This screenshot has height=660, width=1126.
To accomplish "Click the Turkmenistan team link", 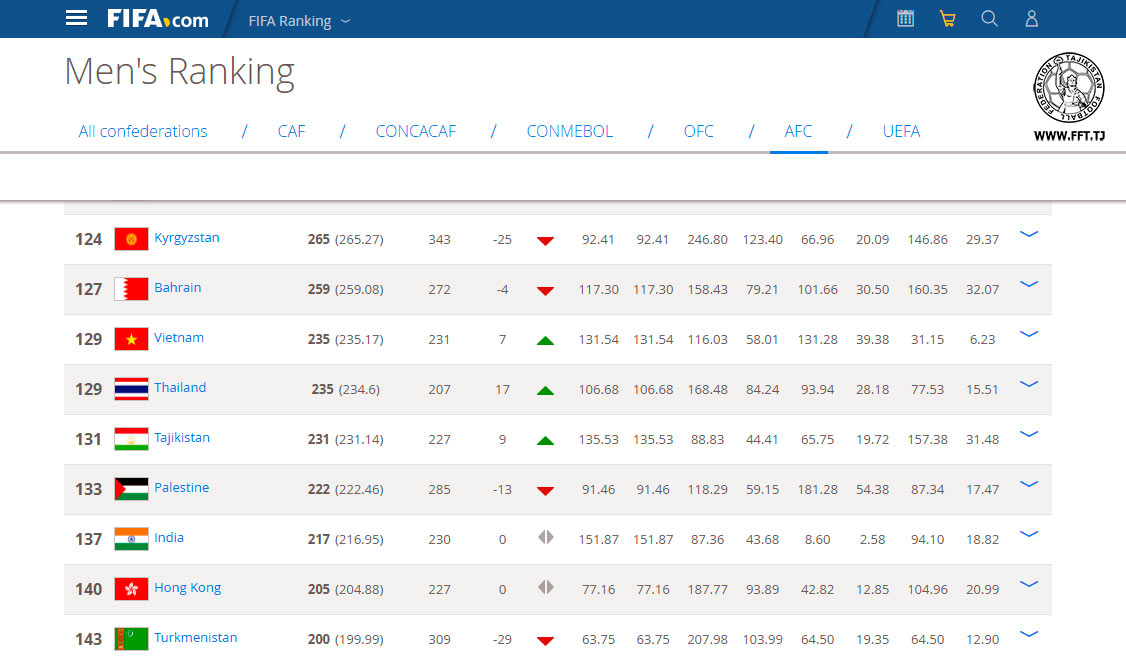I will coord(195,638).
